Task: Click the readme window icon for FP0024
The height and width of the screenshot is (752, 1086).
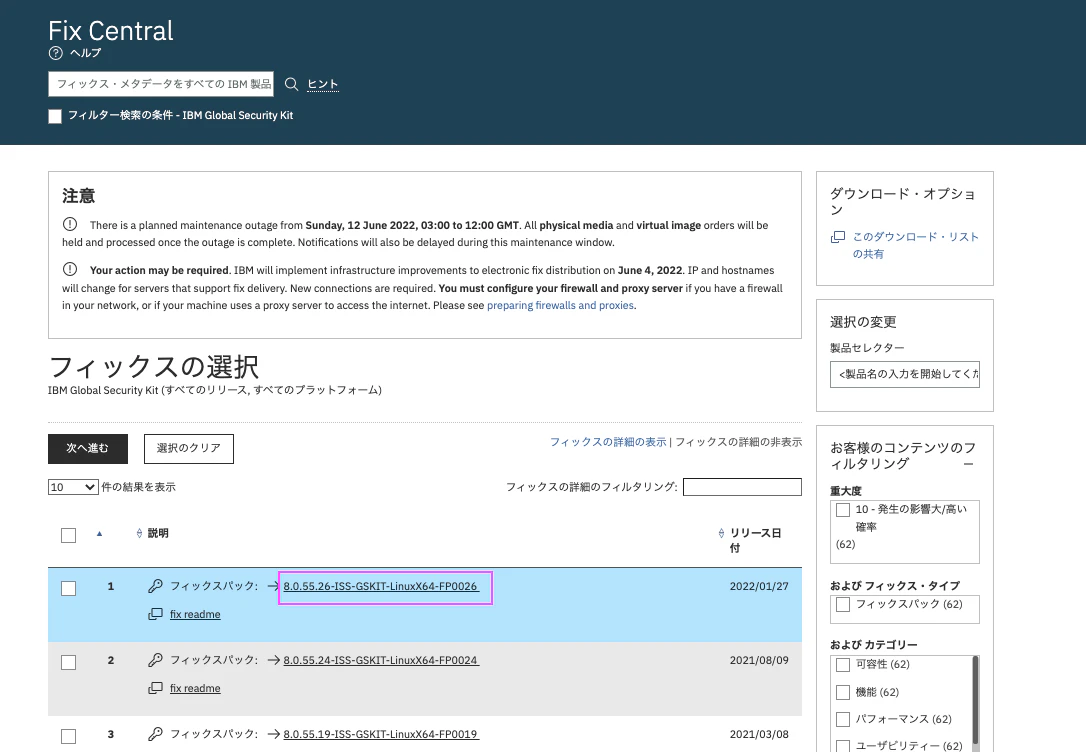Action: [x=155, y=688]
